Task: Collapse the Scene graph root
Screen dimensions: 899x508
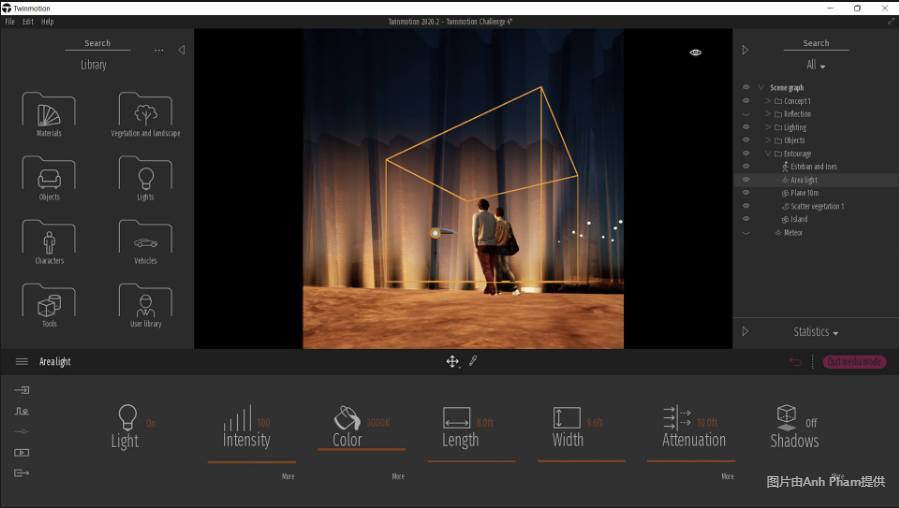Action: click(x=761, y=88)
